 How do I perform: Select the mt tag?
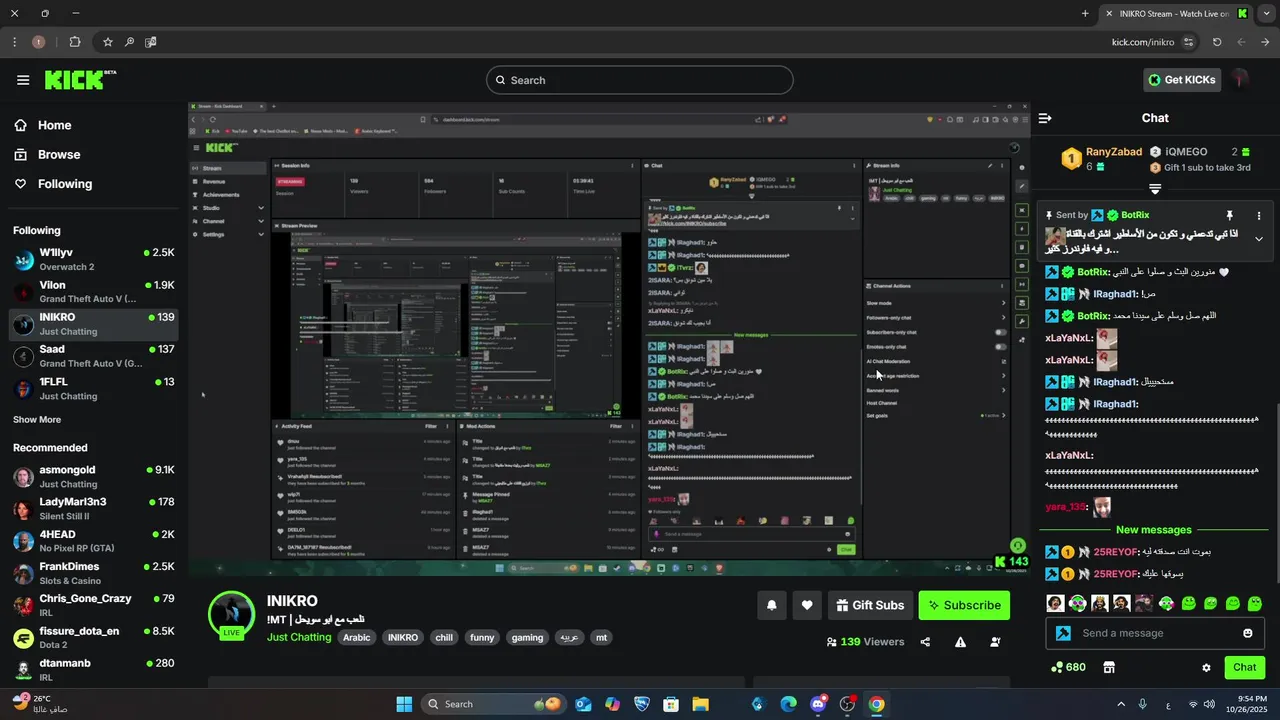click(x=601, y=637)
